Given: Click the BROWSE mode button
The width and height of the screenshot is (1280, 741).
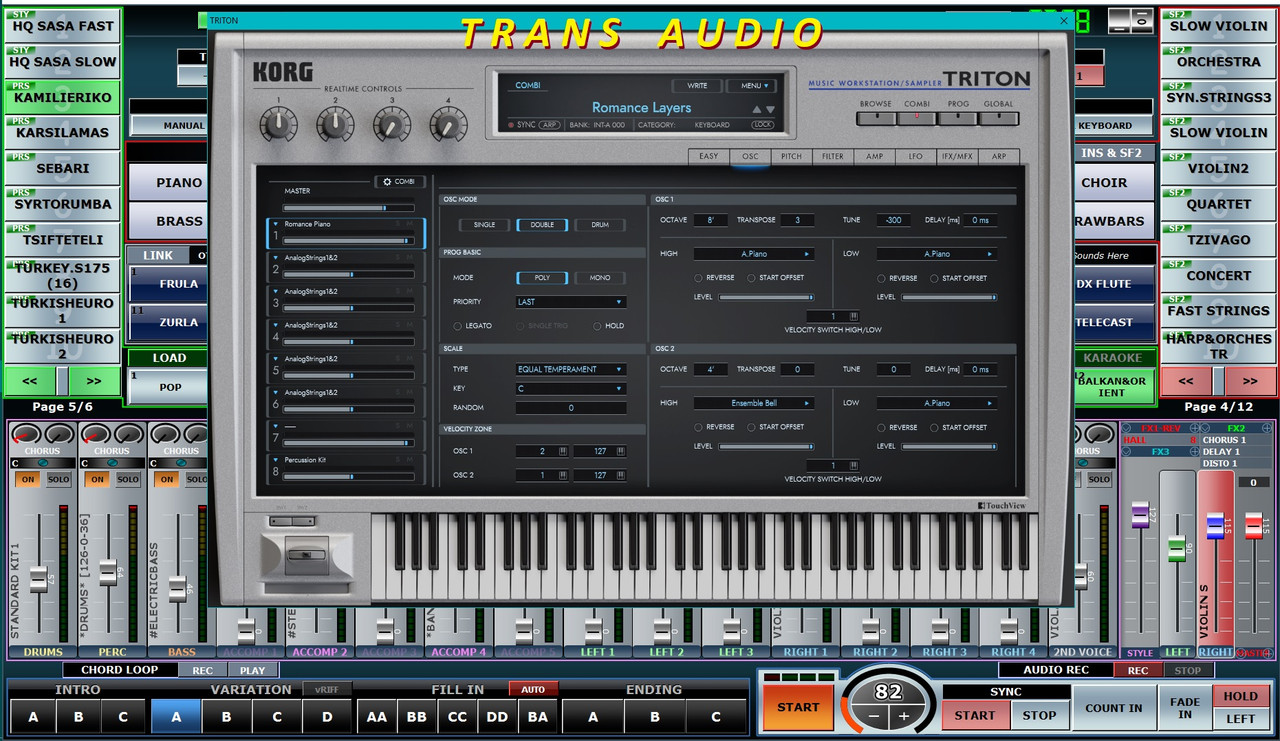Looking at the screenshot, I should coord(875,118).
